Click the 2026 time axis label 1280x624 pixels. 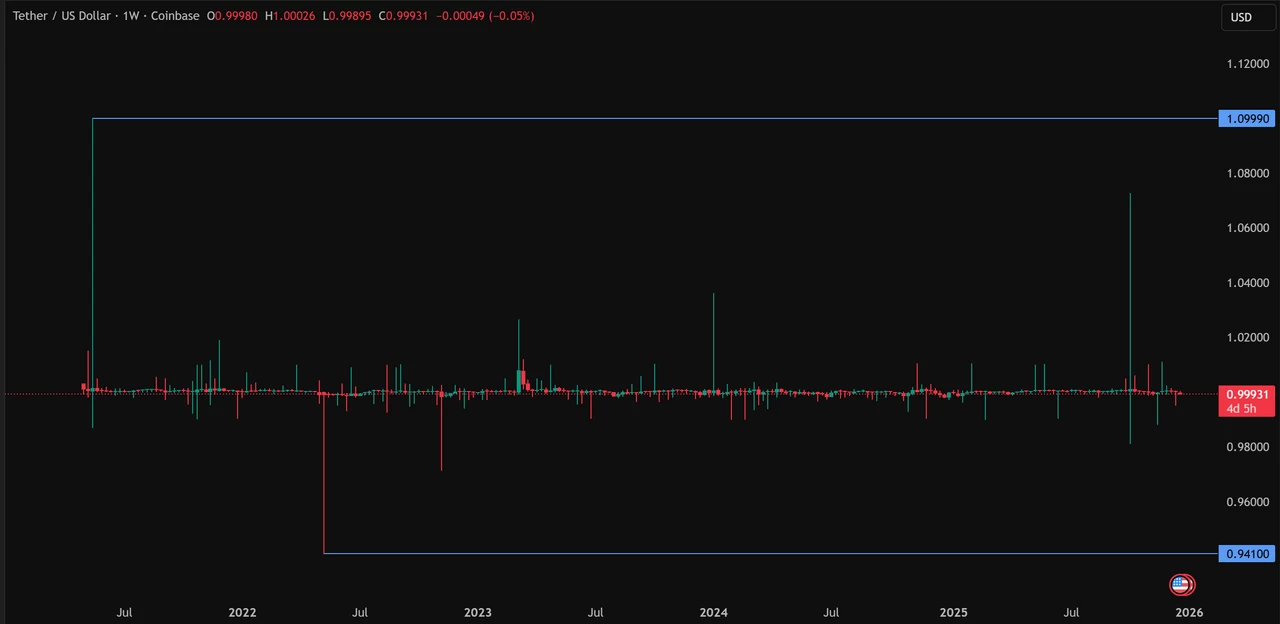pyautogui.click(x=1189, y=612)
